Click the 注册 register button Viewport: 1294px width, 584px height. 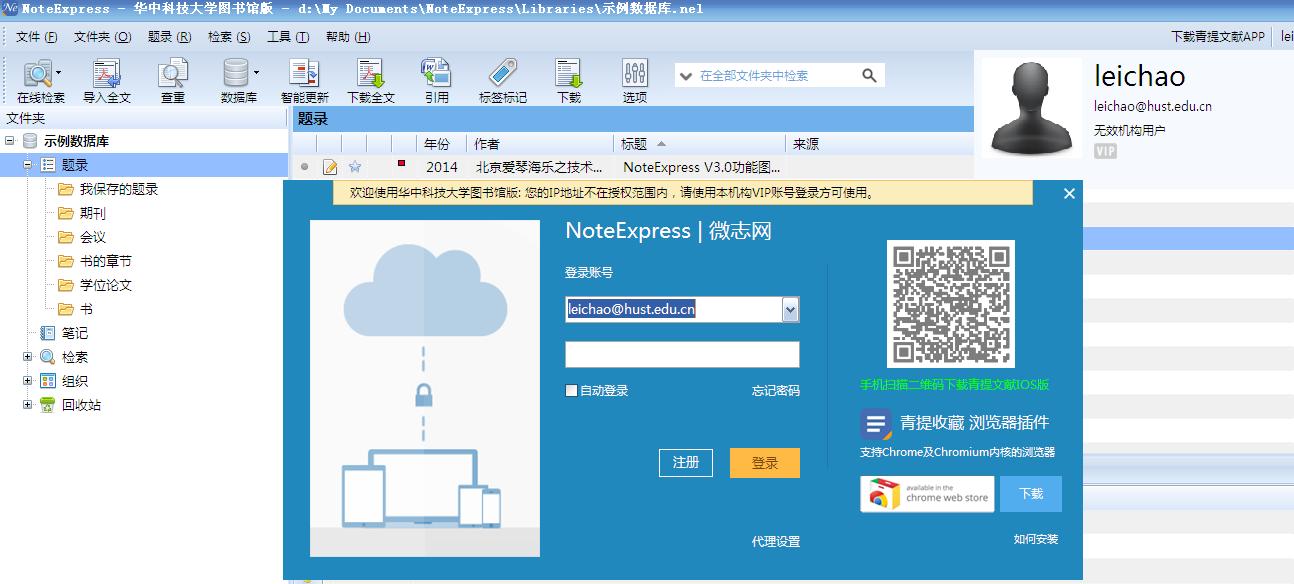tap(686, 463)
